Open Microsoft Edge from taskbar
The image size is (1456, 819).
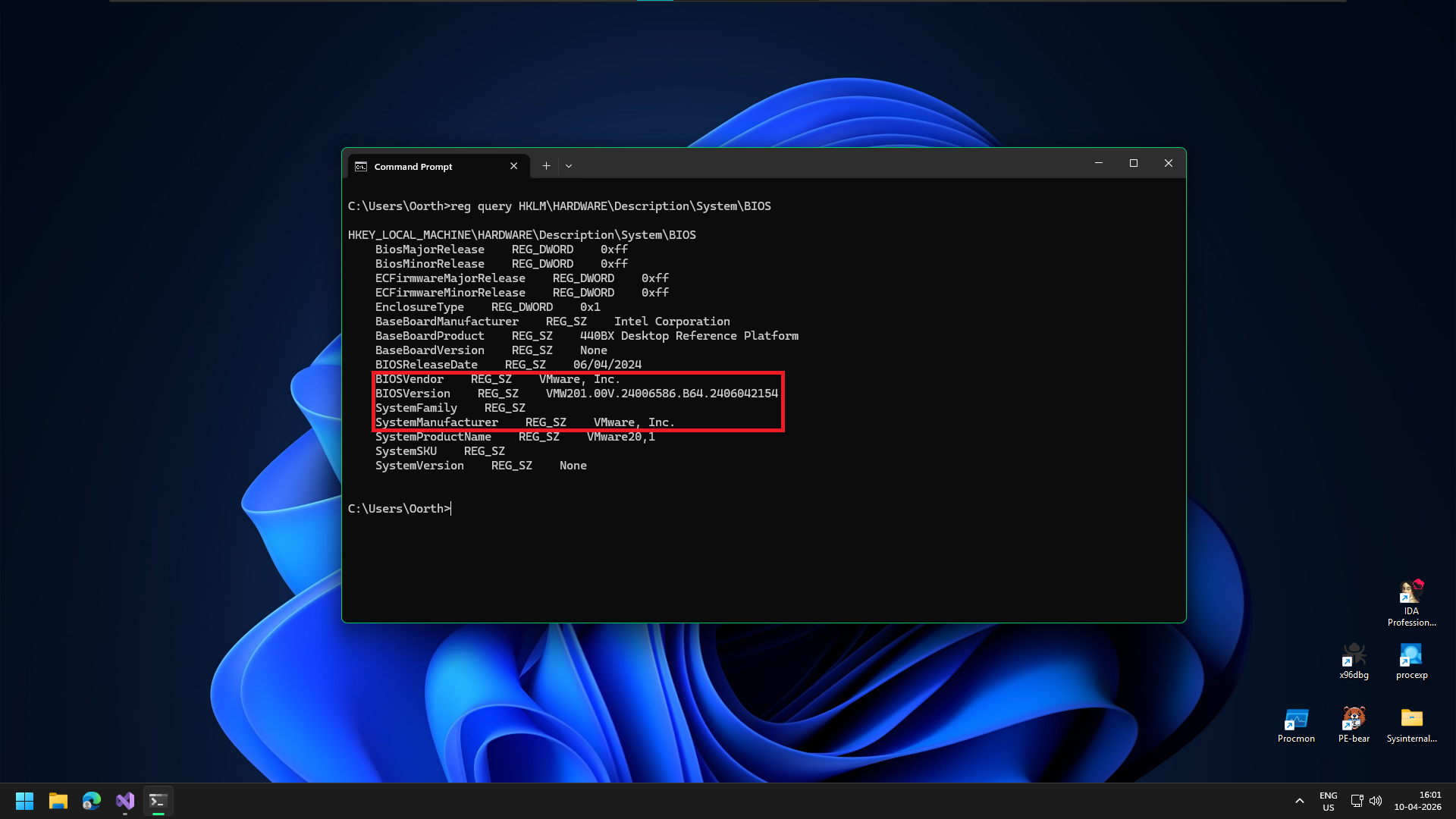pyautogui.click(x=92, y=801)
